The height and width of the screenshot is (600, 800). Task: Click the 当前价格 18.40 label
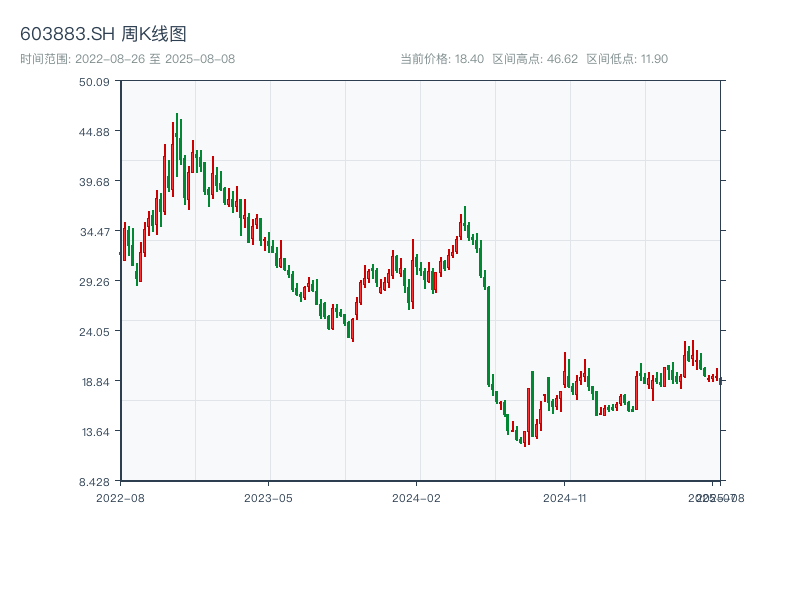(x=441, y=59)
